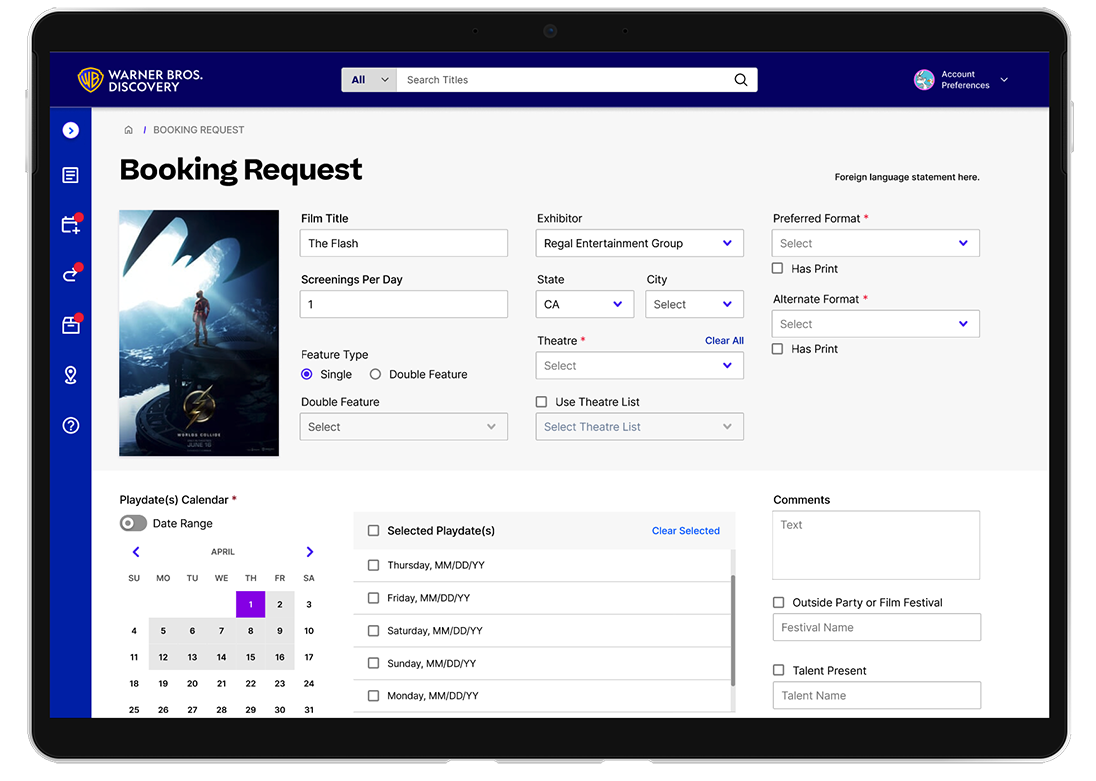1096x781 pixels.
Task: Go to next month in calendar
Action: [x=310, y=552]
